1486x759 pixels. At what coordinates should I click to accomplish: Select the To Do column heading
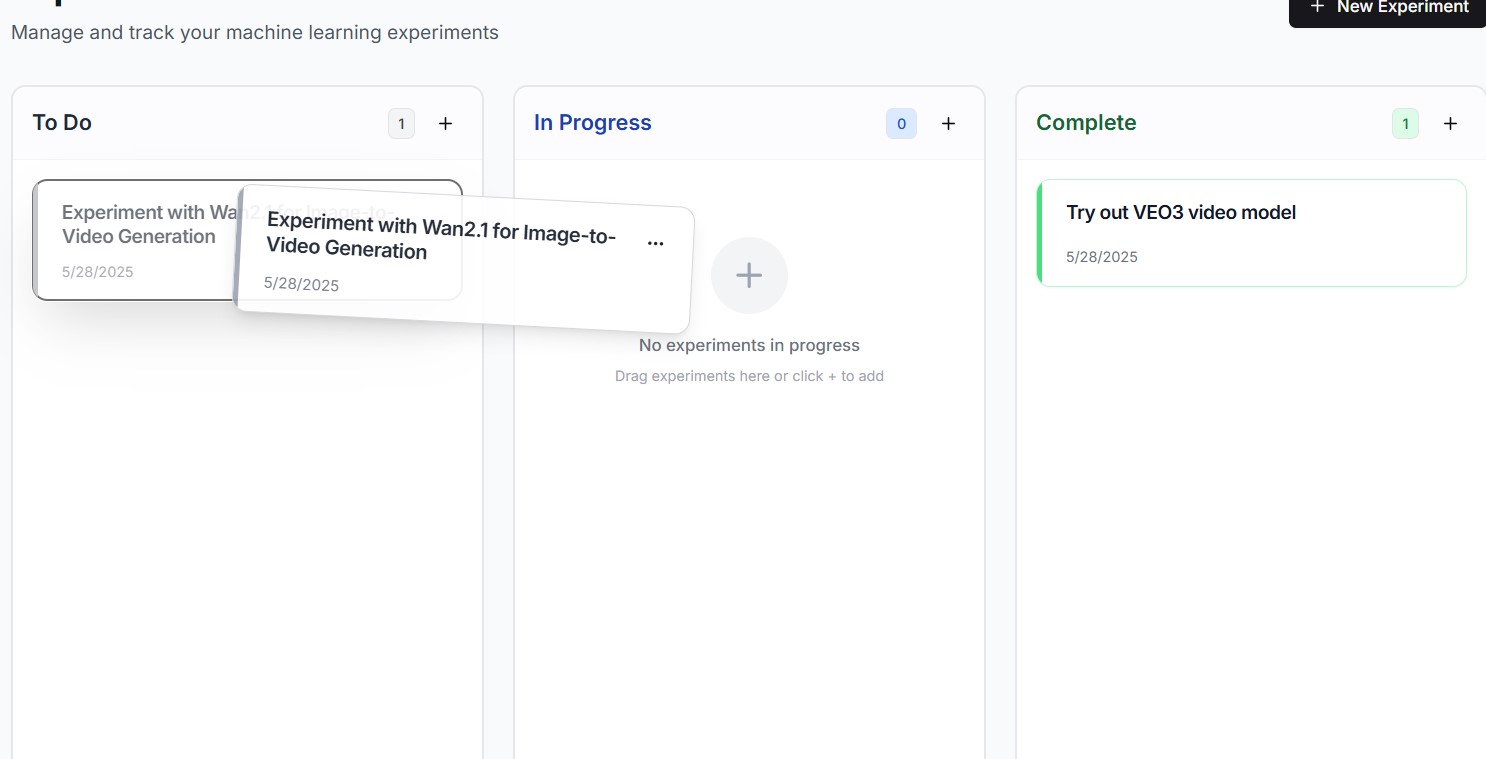point(62,123)
